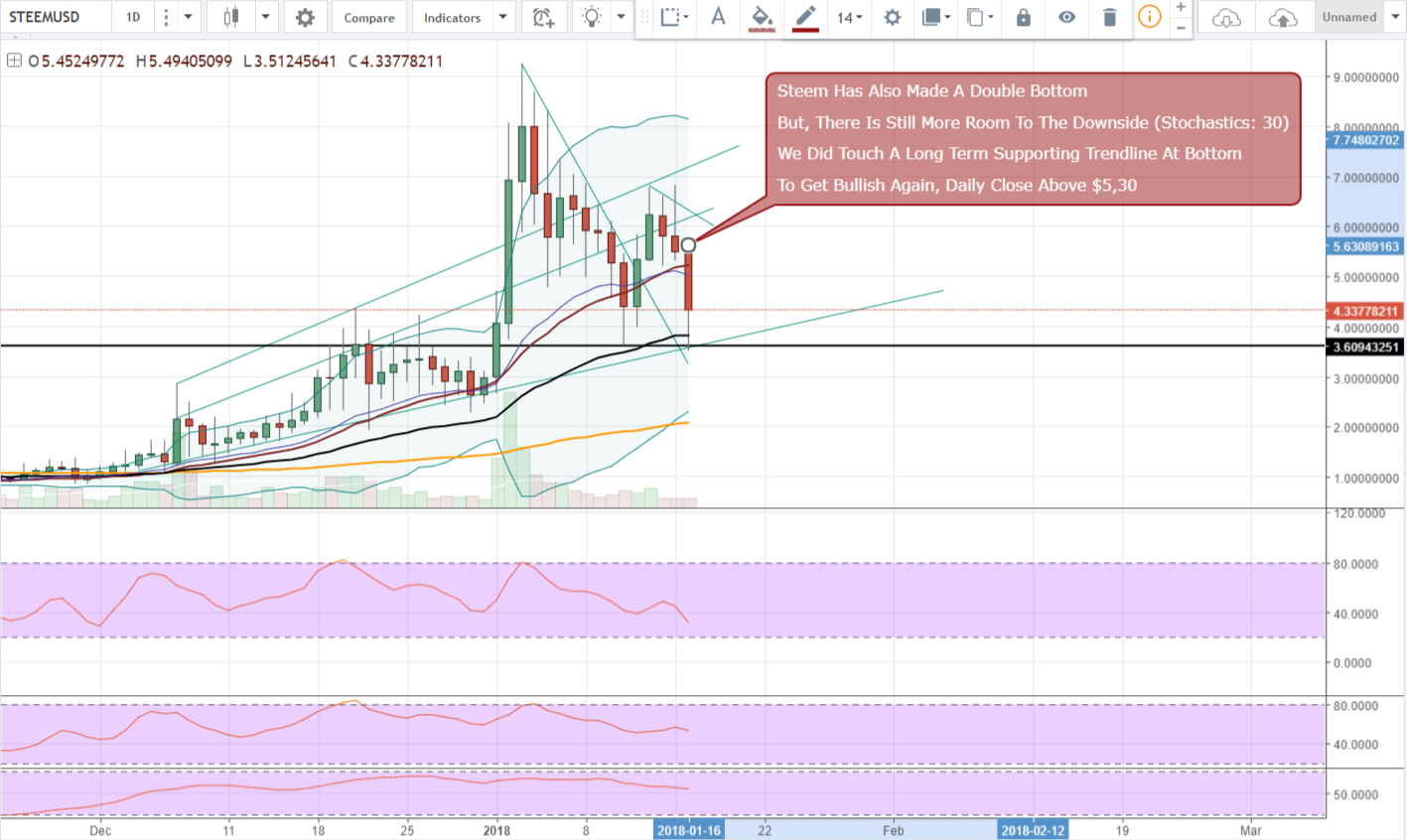Open the clone/copy drawing dropdown
This screenshot has height=840, width=1407.
979,17
